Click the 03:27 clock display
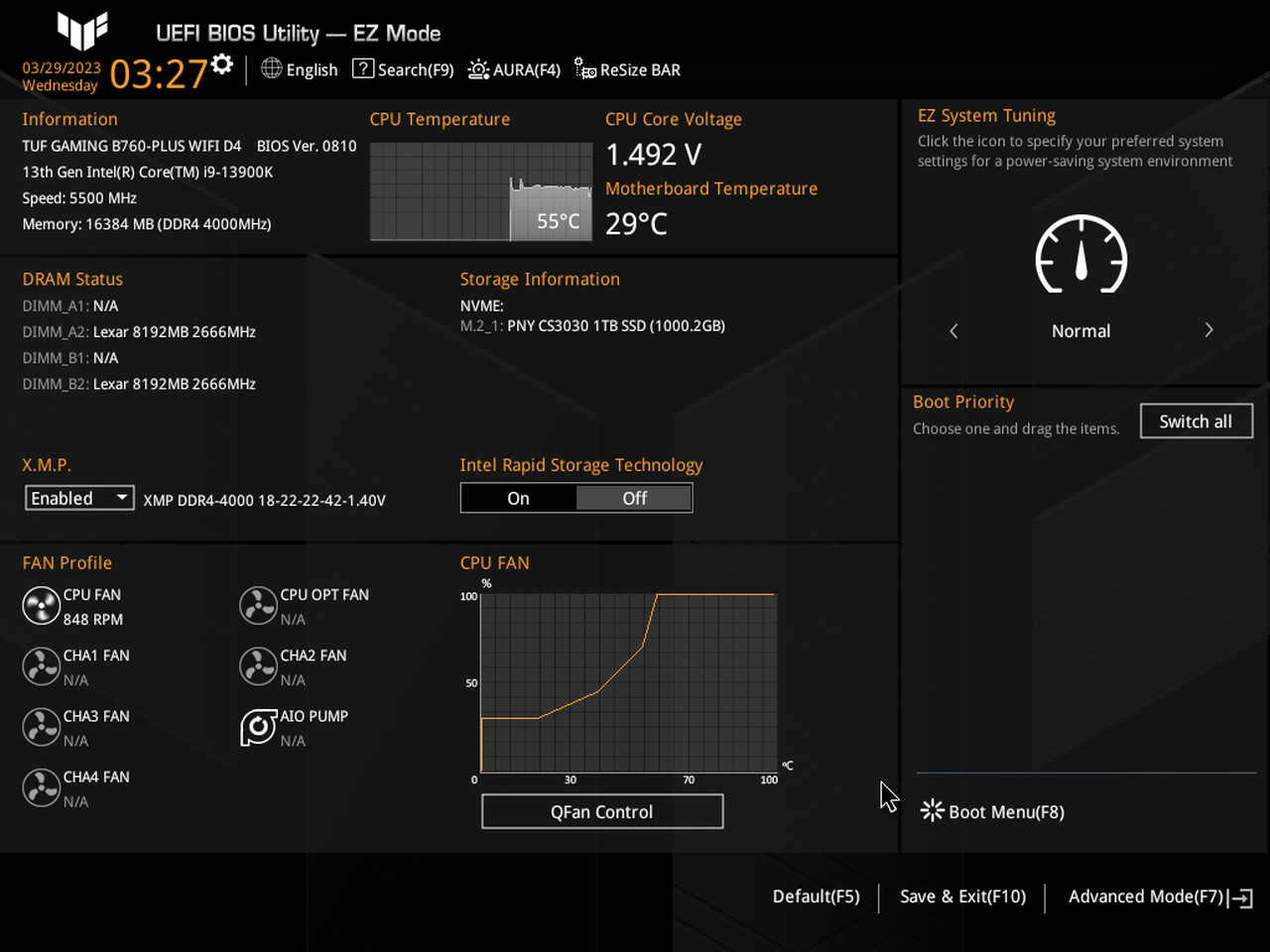The height and width of the screenshot is (952, 1270). (x=159, y=73)
